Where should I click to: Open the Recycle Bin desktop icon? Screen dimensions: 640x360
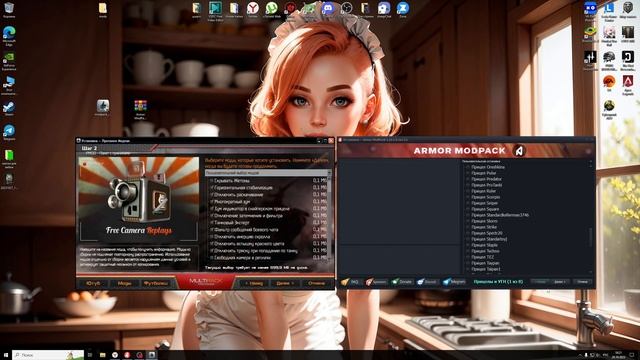(x=9, y=9)
